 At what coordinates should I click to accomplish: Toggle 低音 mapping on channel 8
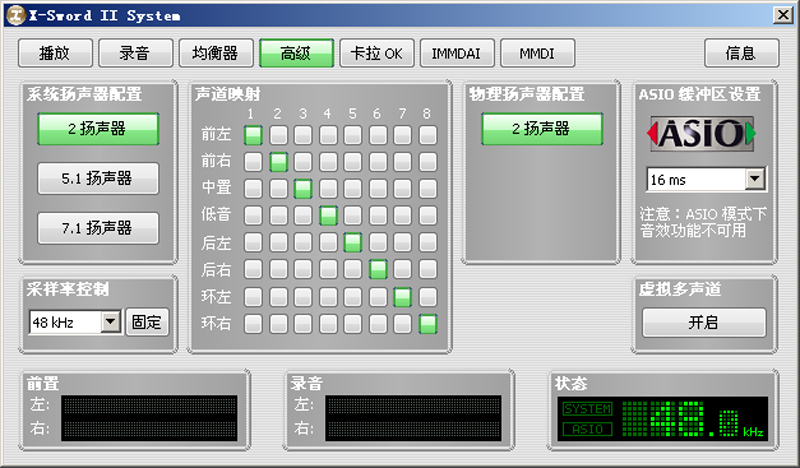coord(428,215)
